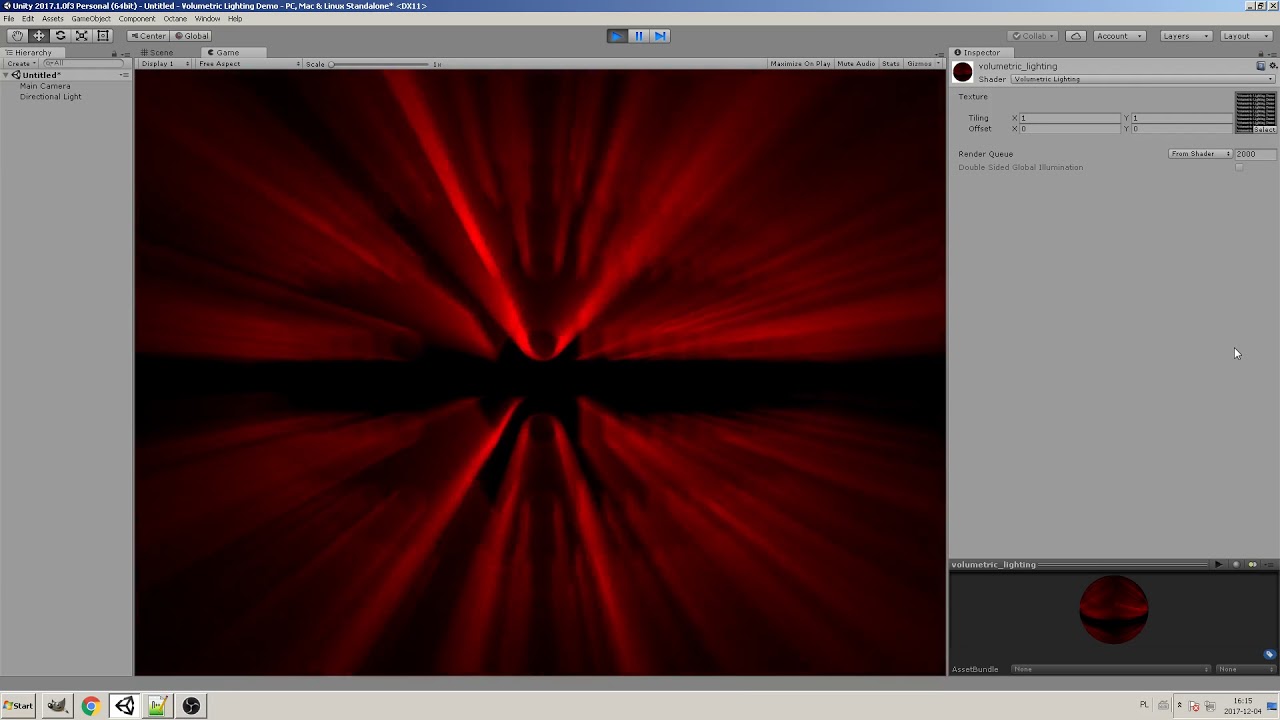Open the Collab dropdown
This screenshot has height=720, width=1280.
1034,36
